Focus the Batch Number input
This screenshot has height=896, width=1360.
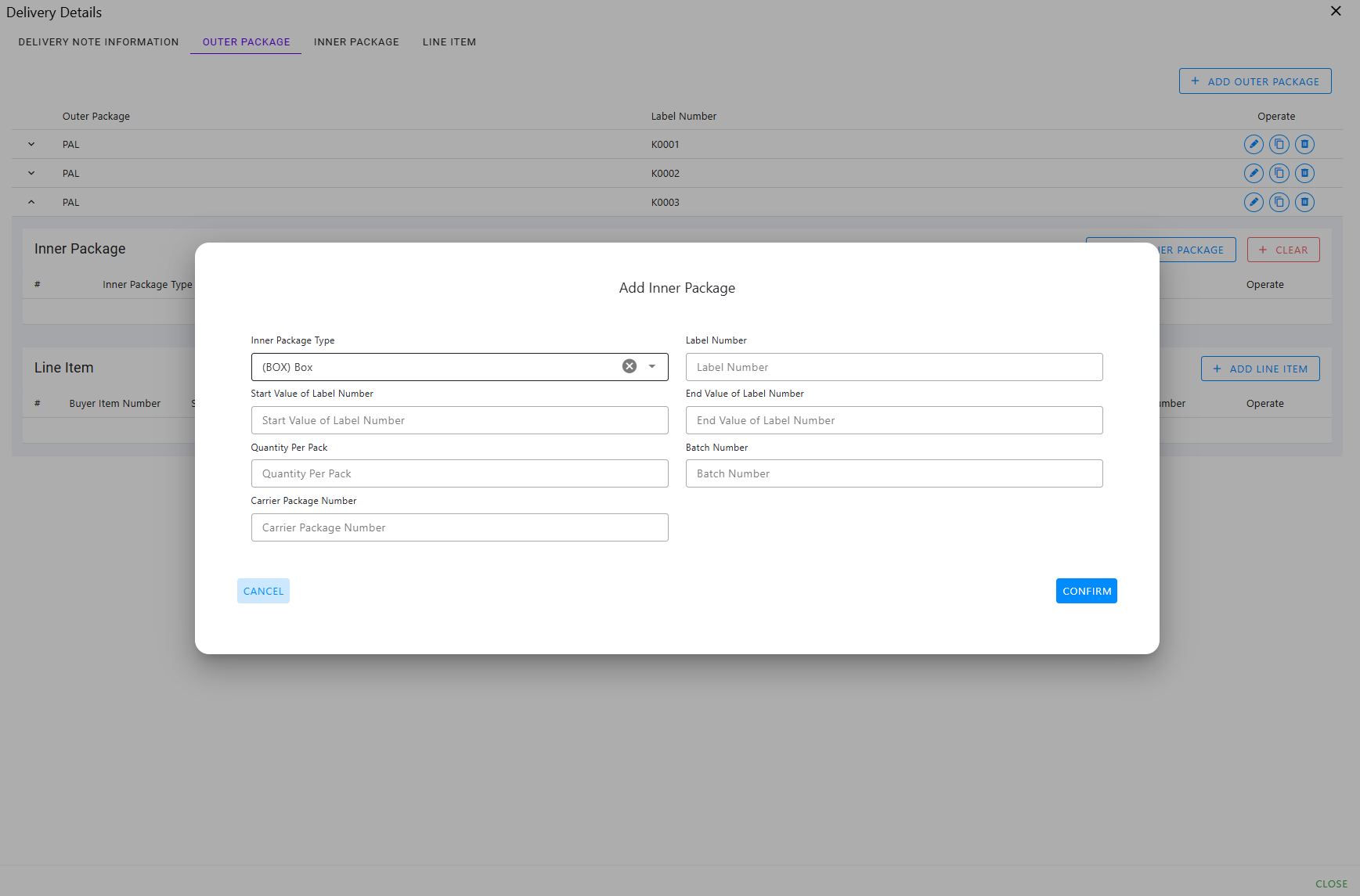(x=894, y=473)
